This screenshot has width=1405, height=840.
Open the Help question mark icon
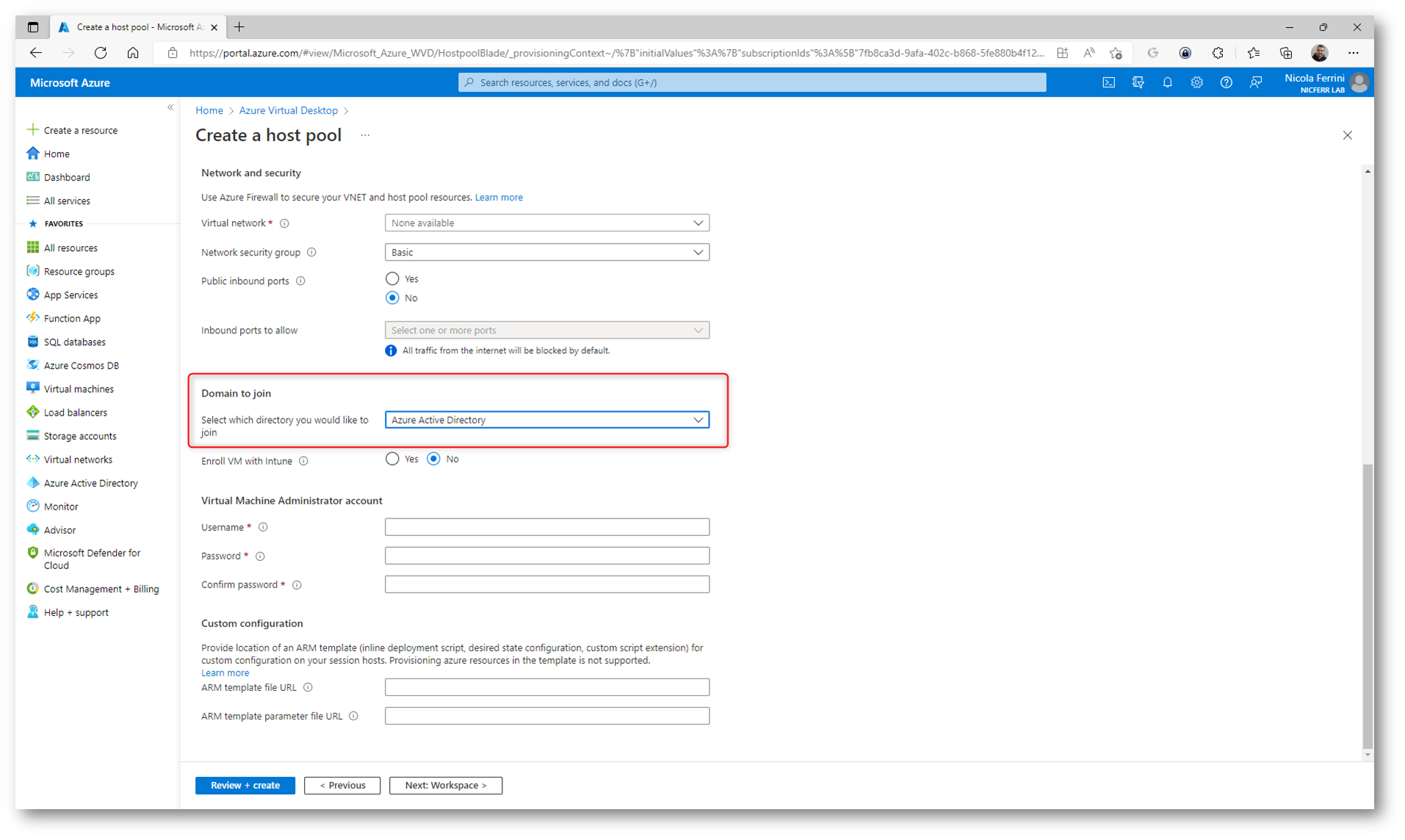[x=1226, y=83]
